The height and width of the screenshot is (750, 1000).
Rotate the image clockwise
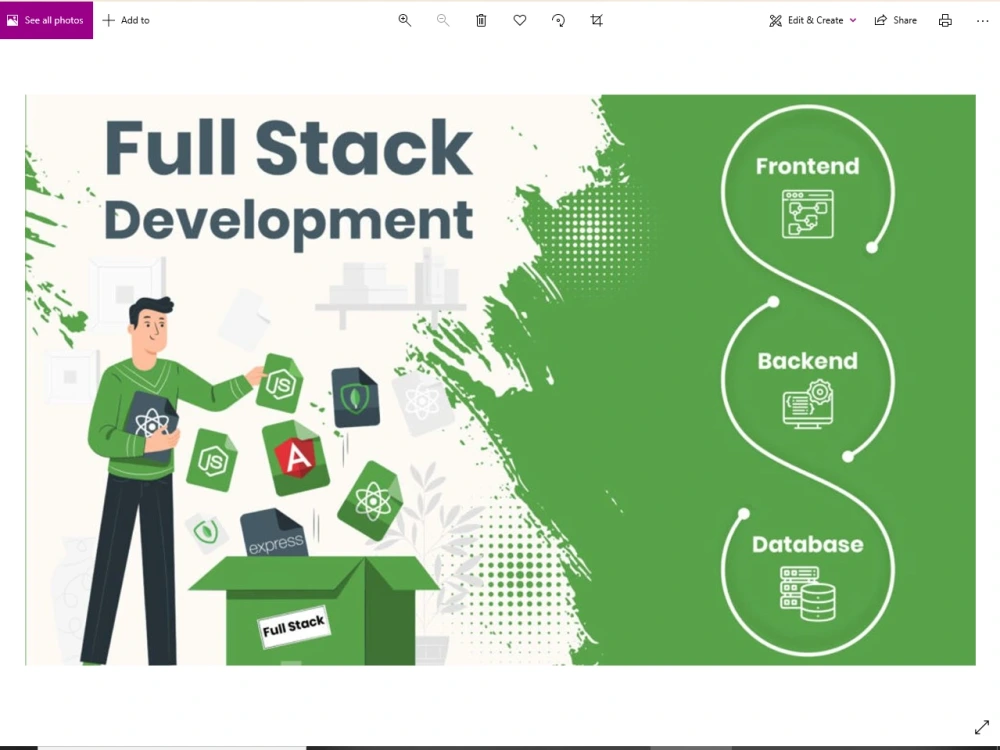(558, 20)
